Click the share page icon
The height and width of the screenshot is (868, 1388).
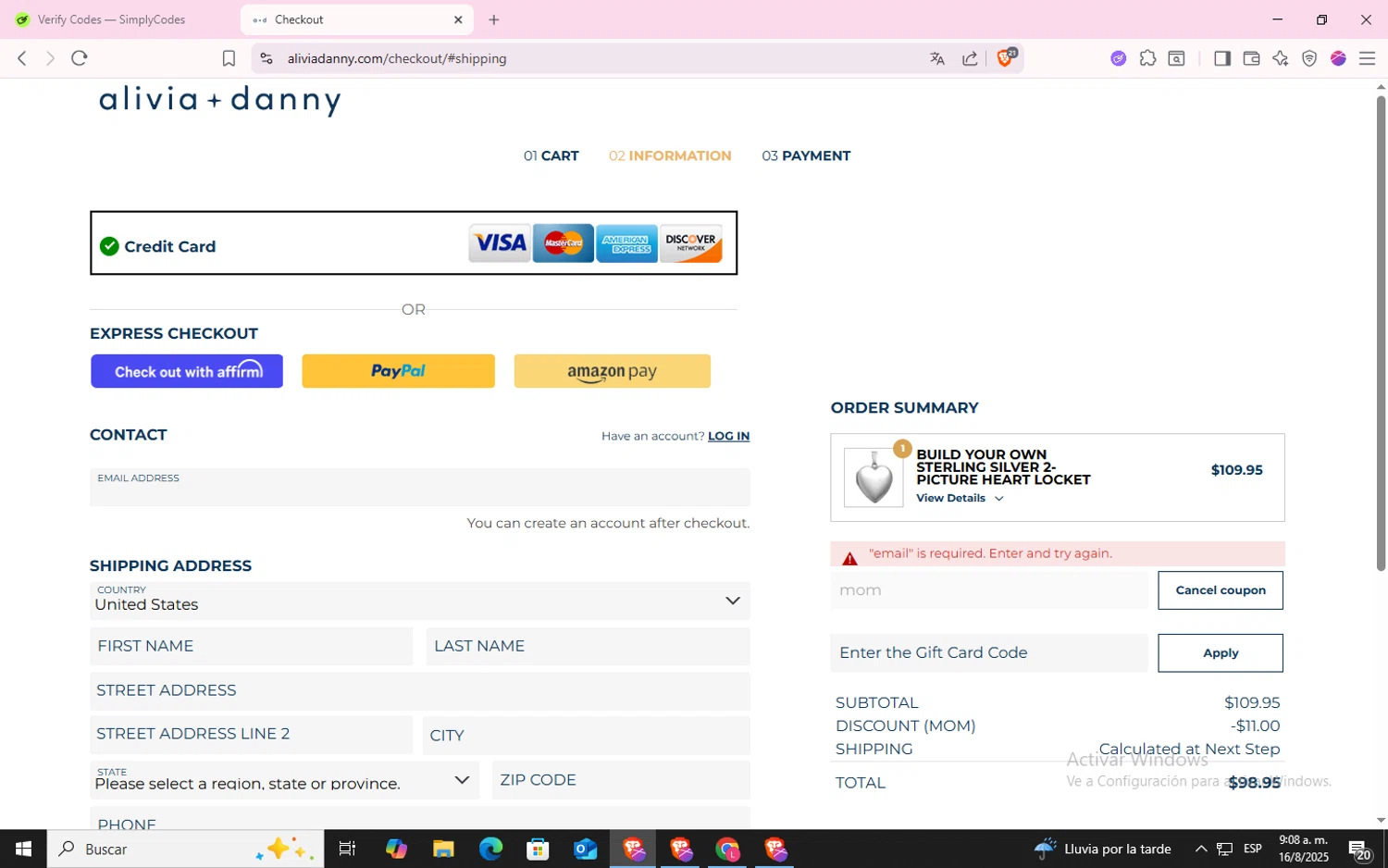point(970,58)
